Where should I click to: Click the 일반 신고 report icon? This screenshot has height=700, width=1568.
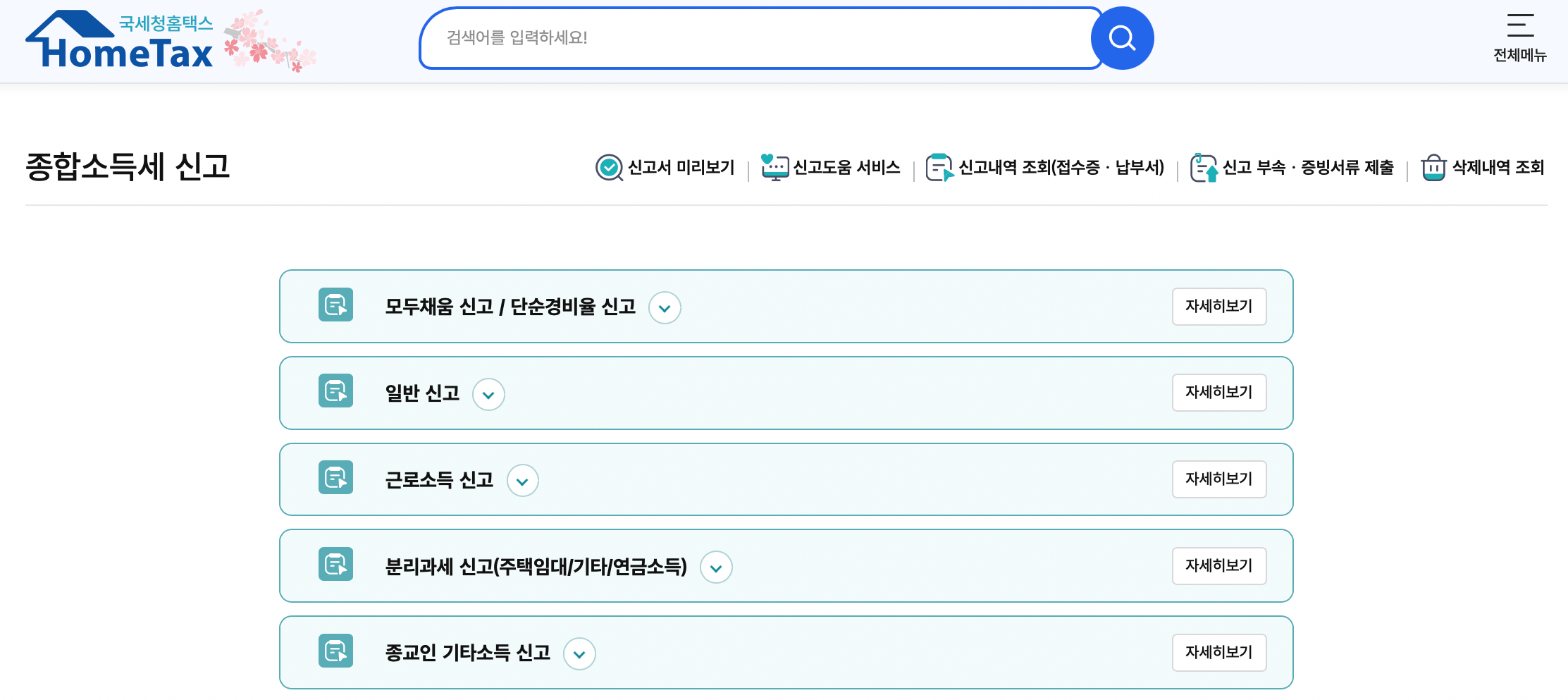(335, 392)
